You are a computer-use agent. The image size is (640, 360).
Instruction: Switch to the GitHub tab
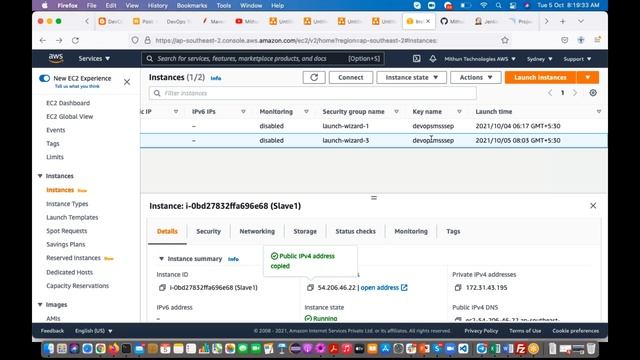pos(452,21)
